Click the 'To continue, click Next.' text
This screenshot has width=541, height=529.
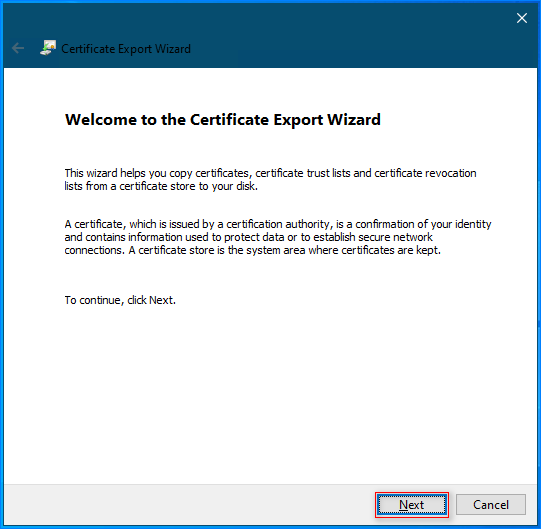[x=120, y=300]
